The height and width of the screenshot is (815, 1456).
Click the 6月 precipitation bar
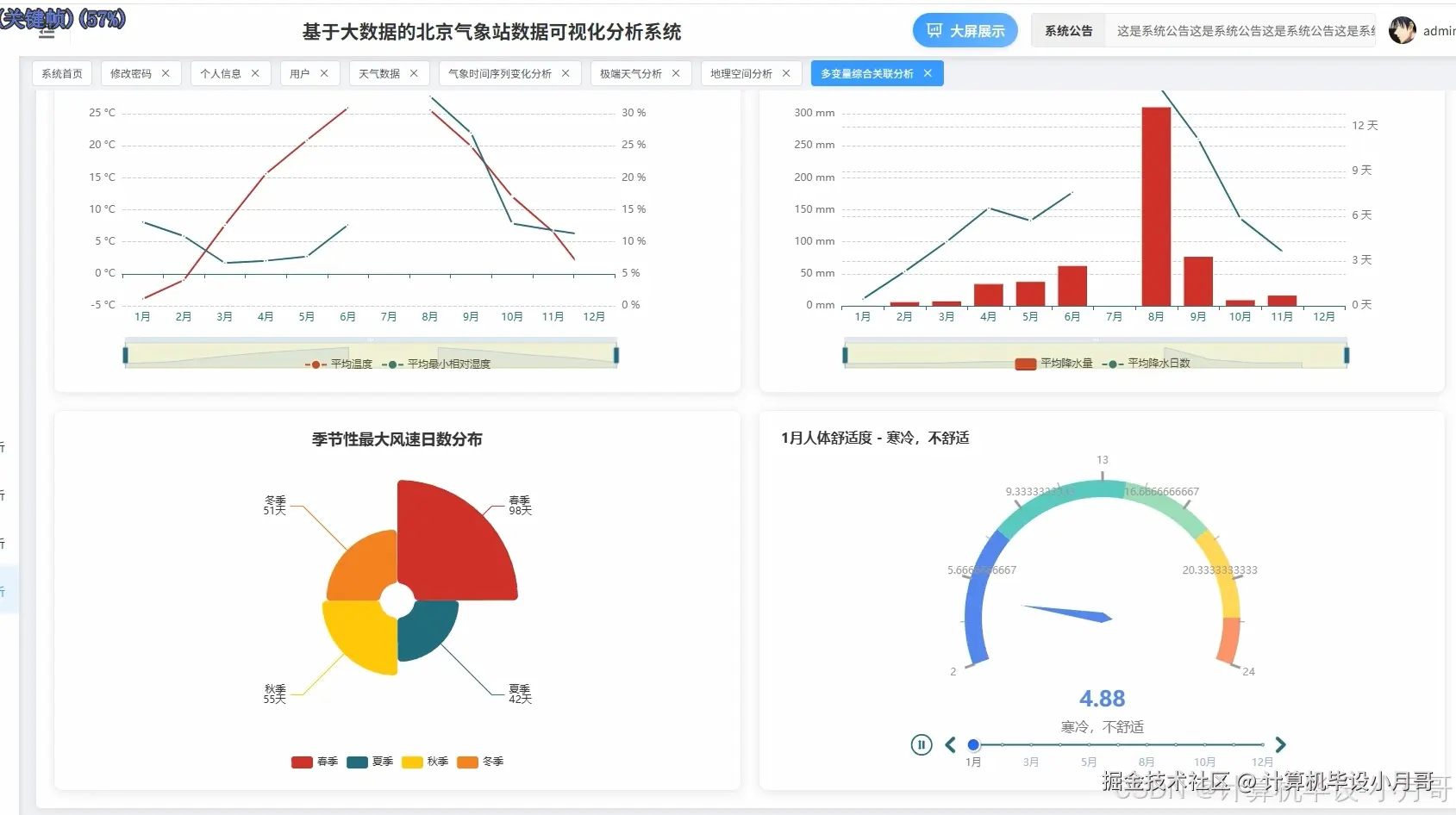pyautogui.click(x=1072, y=286)
